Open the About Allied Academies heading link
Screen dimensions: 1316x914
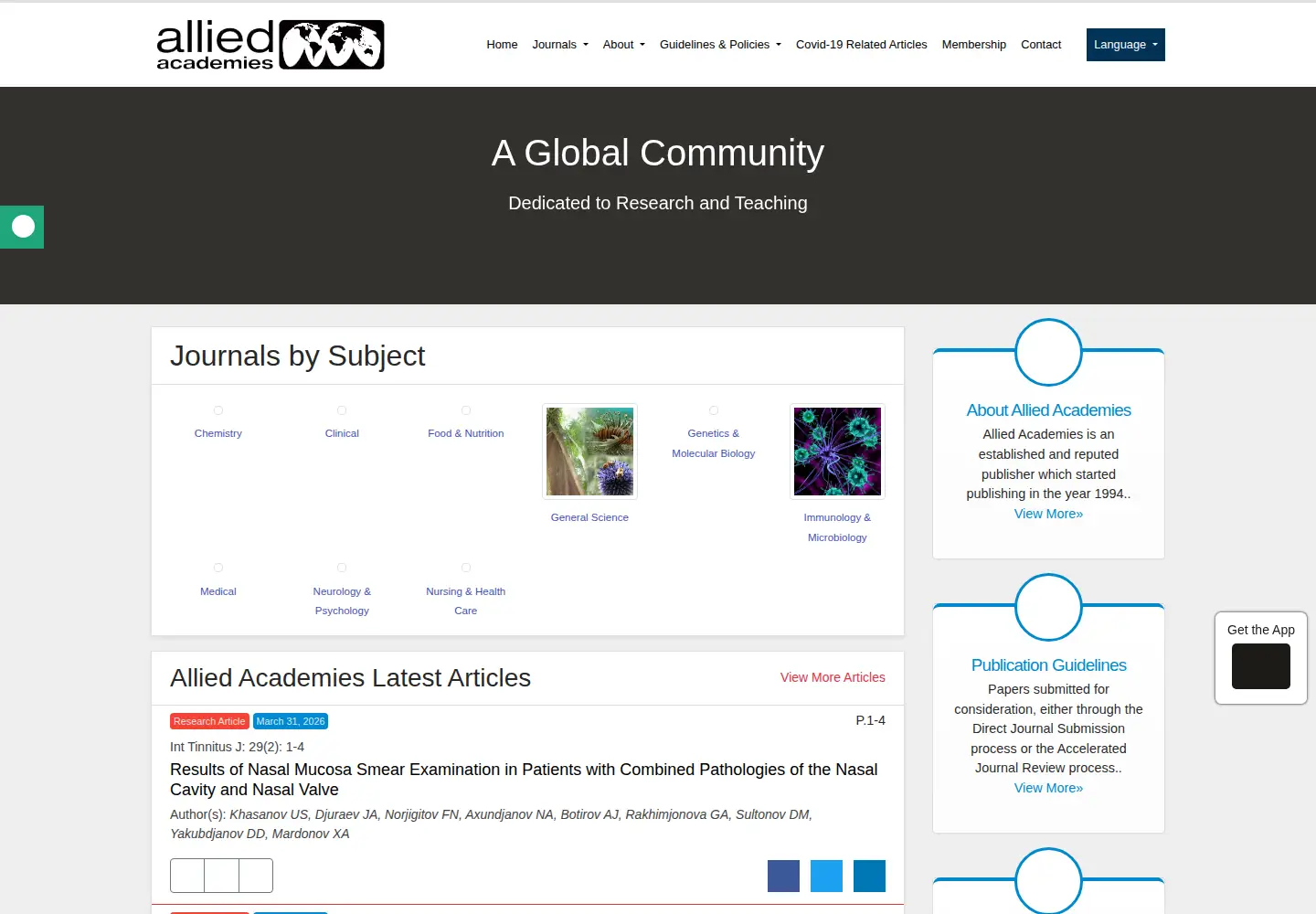[x=1048, y=410]
